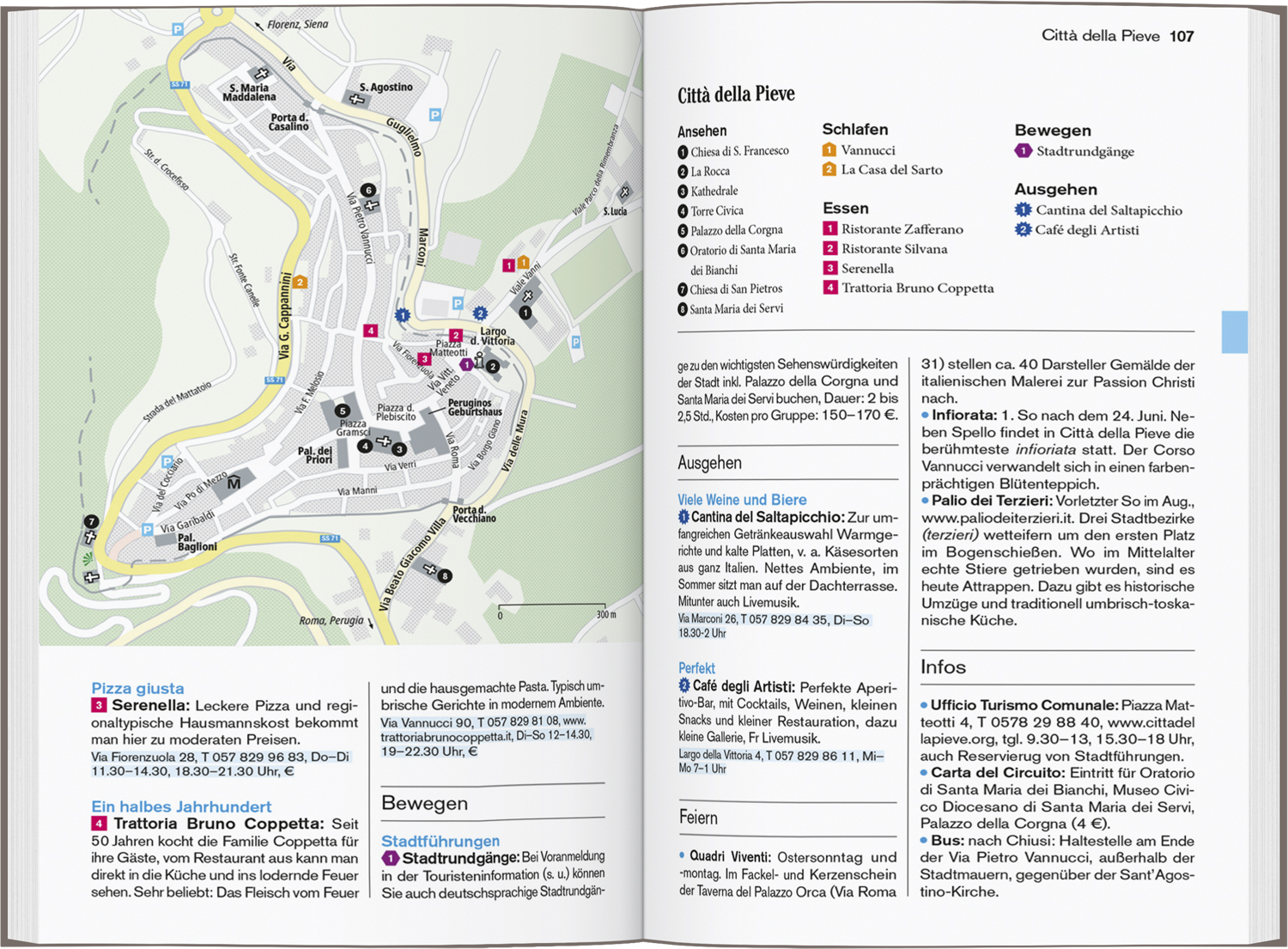Click the blue Café degli Artisti legend icon
Image resolution: width=1288 pixels, height=949 pixels.
(x=1023, y=230)
